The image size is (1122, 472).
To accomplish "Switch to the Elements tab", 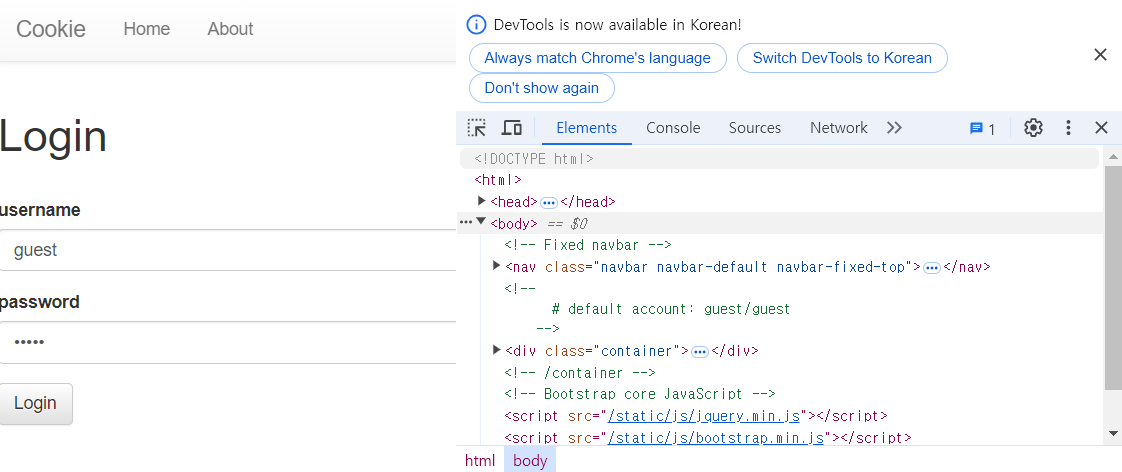I will click(586, 128).
